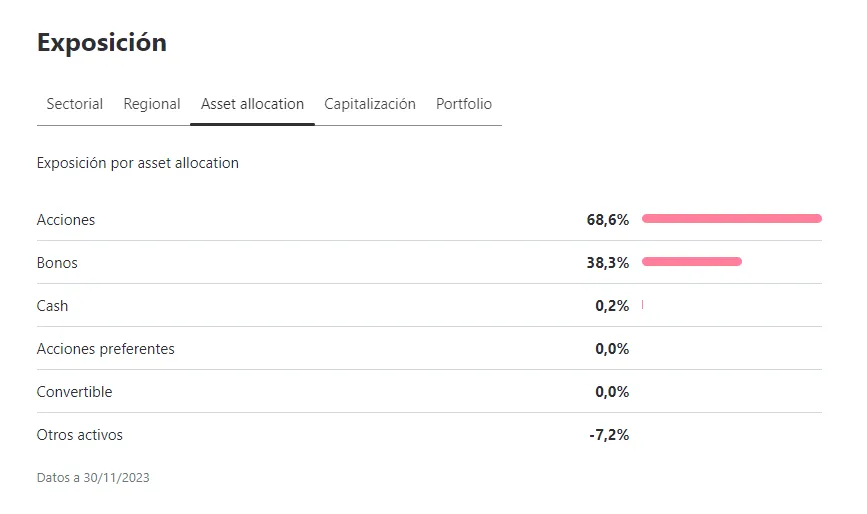Click the Bonos row label

57,263
